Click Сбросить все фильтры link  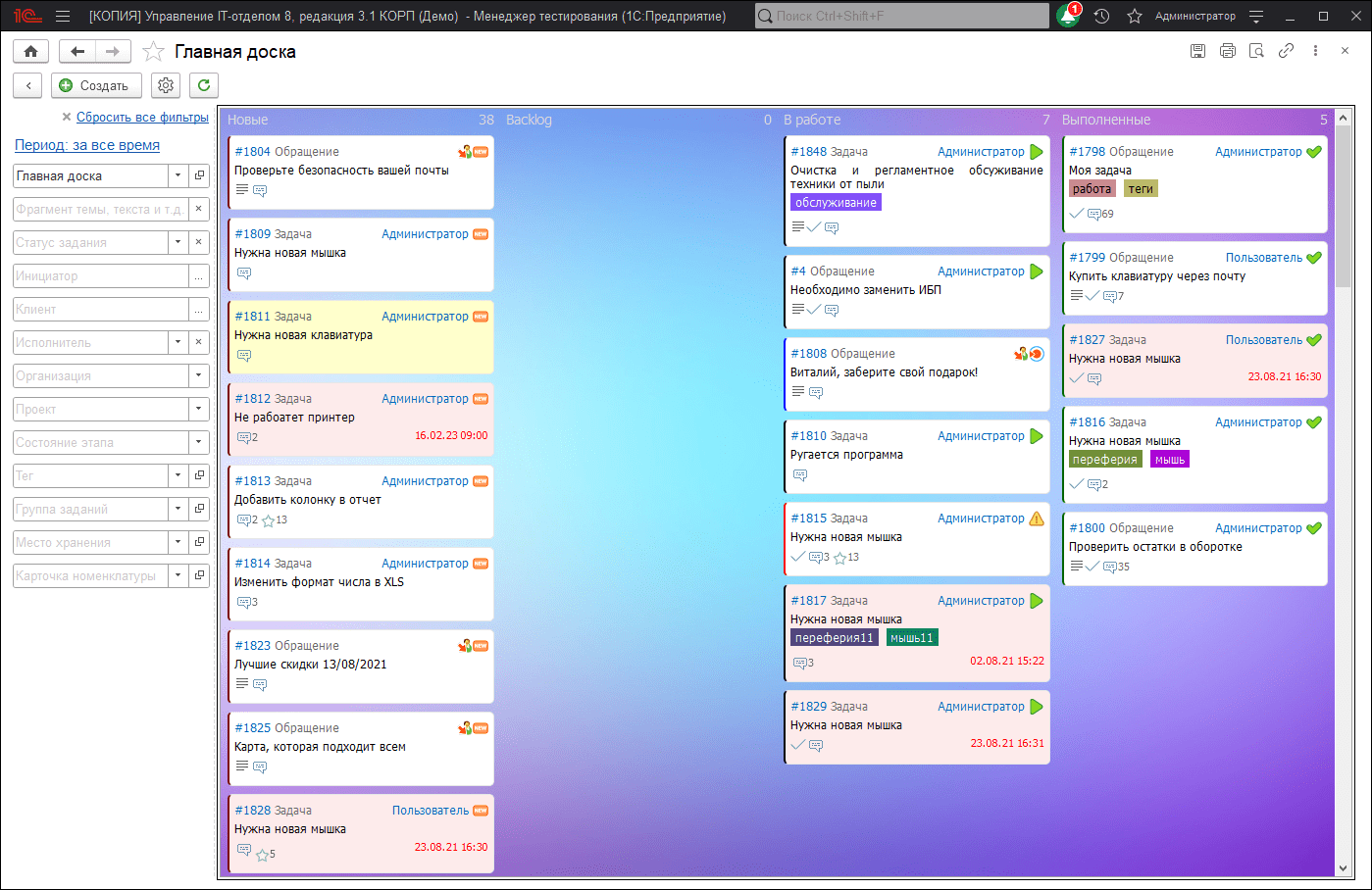click(x=142, y=118)
